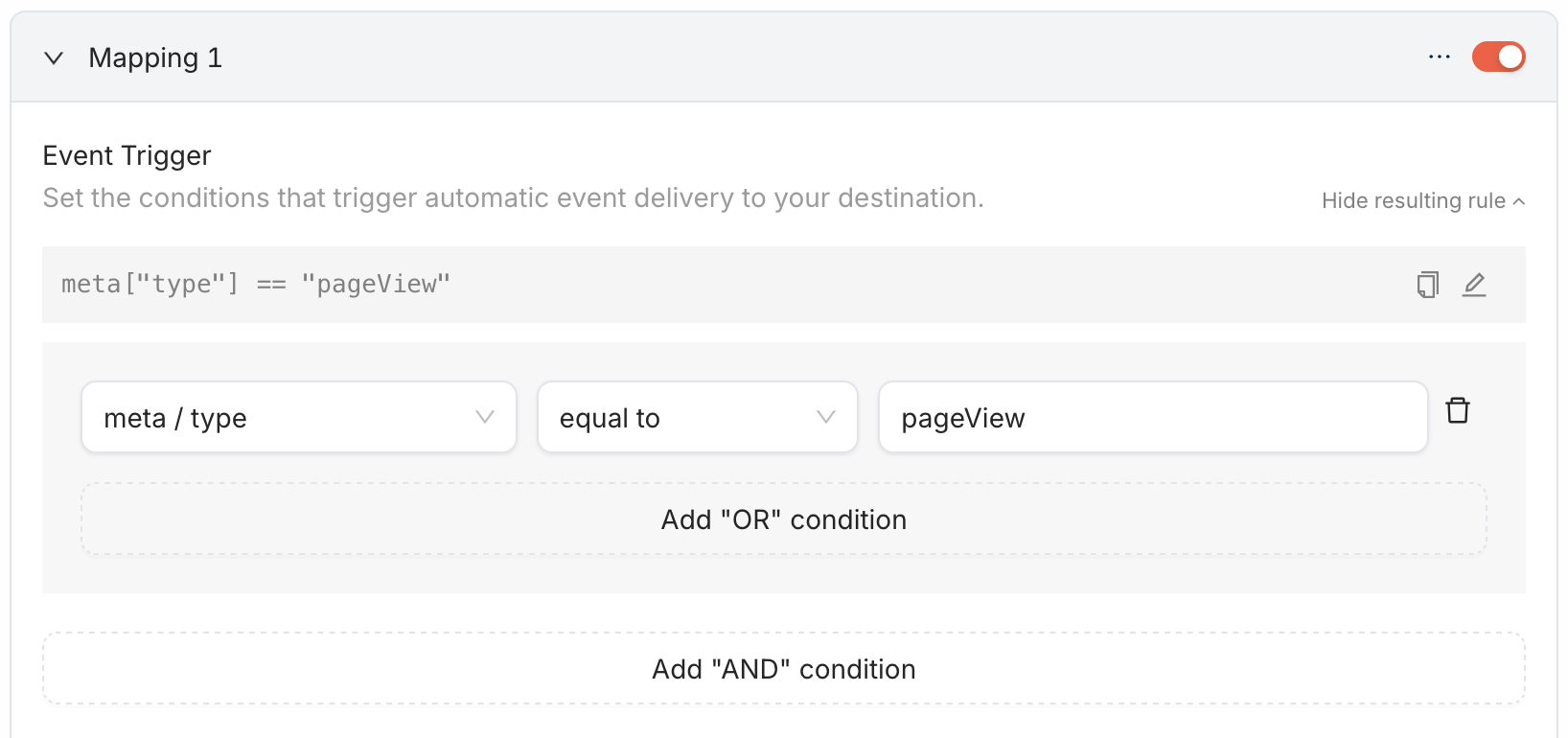Edit the resulting rule with pencil icon
This screenshot has width=1568, height=738.
[x=1474, y=285]
